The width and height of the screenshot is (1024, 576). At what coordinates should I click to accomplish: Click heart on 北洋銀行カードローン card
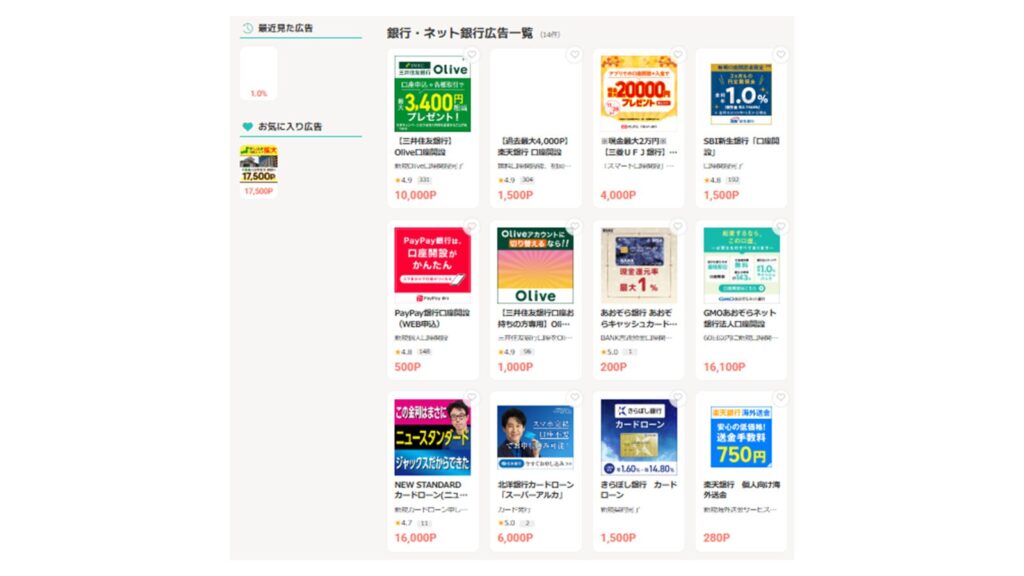click(x=575, y=398)
